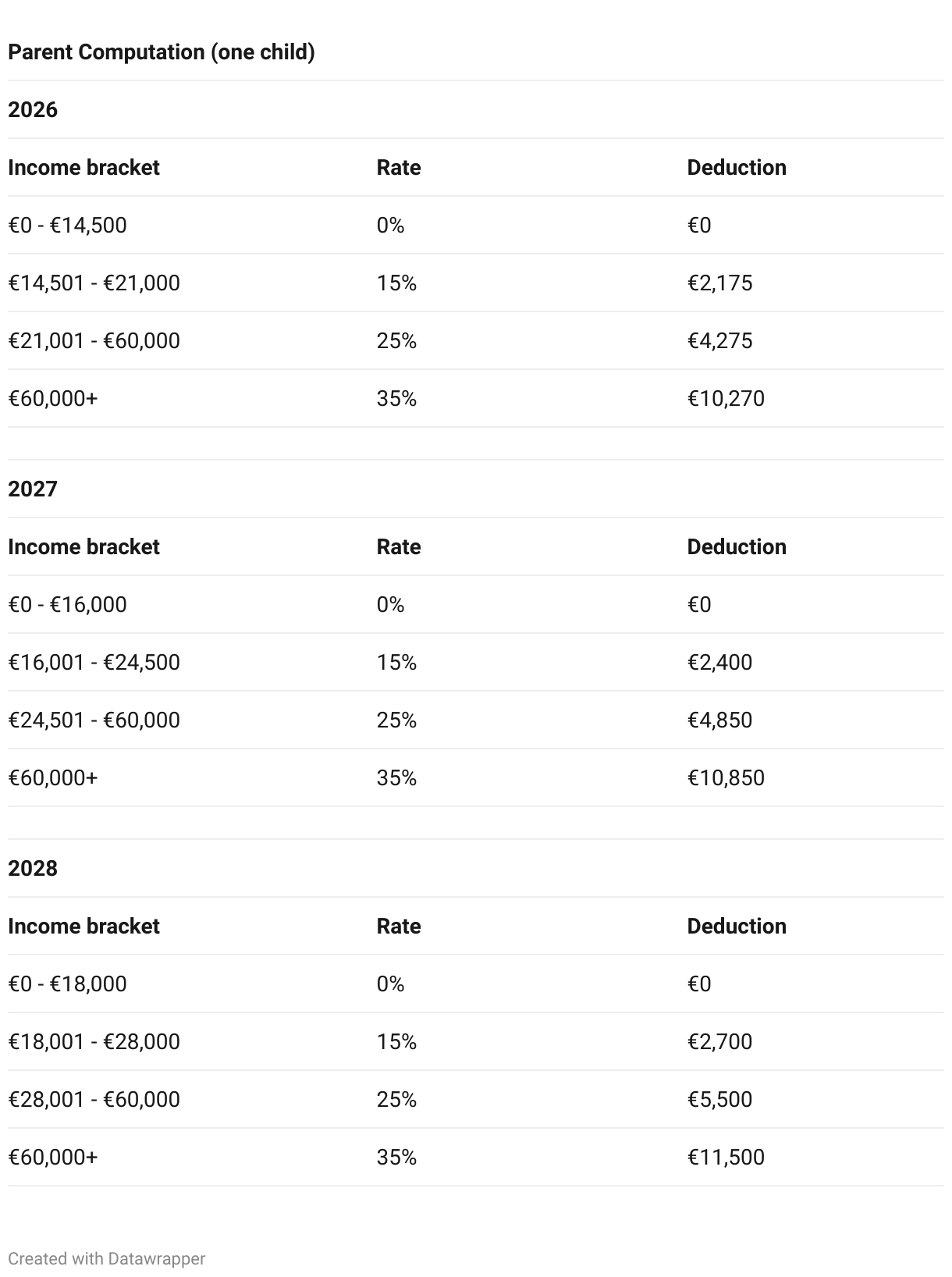Select the €14,501 - €21,000 bracket cell
The width and height of the screenshot is (952, 1277).
[94, 283]
